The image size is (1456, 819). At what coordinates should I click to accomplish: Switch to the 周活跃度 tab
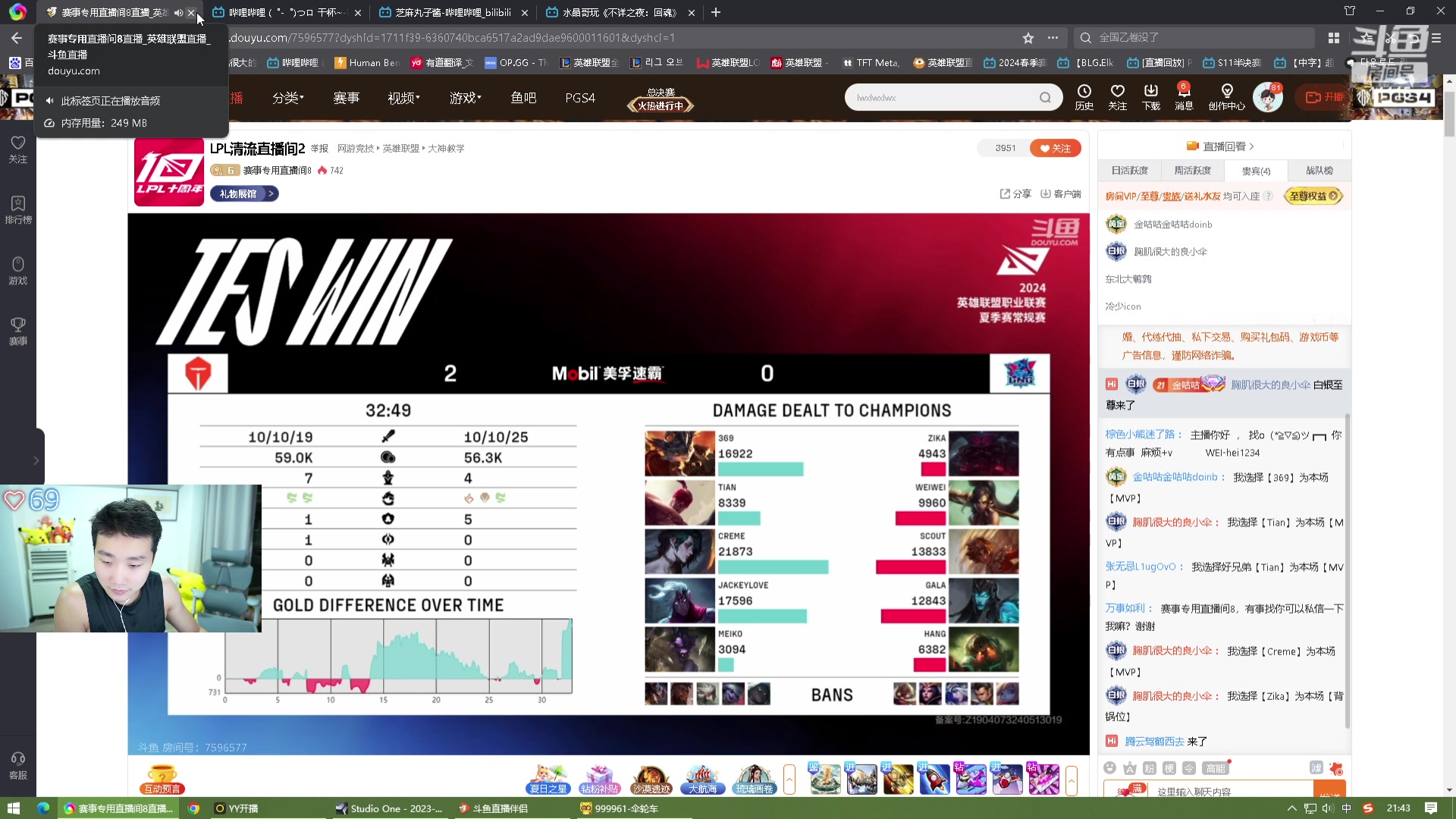[1193, 171]
